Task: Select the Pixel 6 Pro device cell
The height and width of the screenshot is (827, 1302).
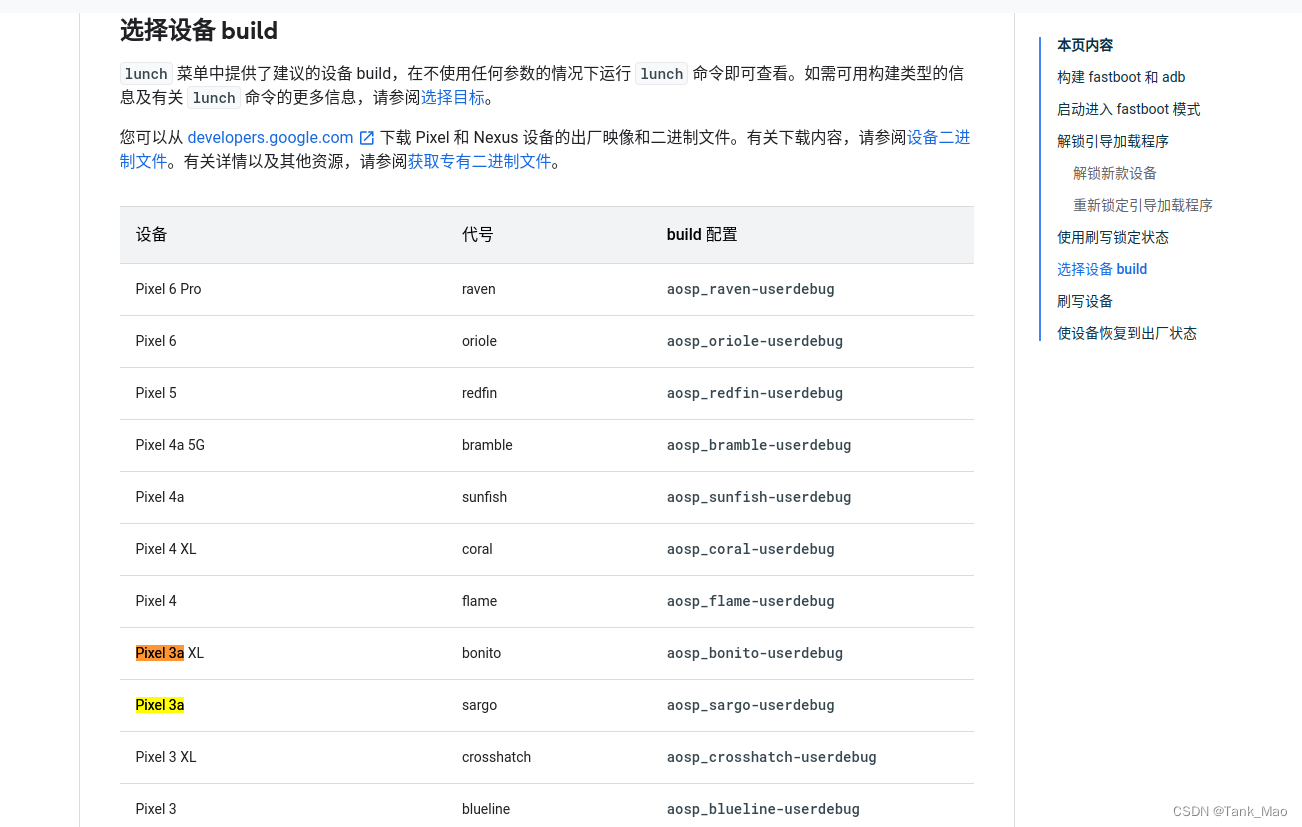Action: (x=168, y=289)
